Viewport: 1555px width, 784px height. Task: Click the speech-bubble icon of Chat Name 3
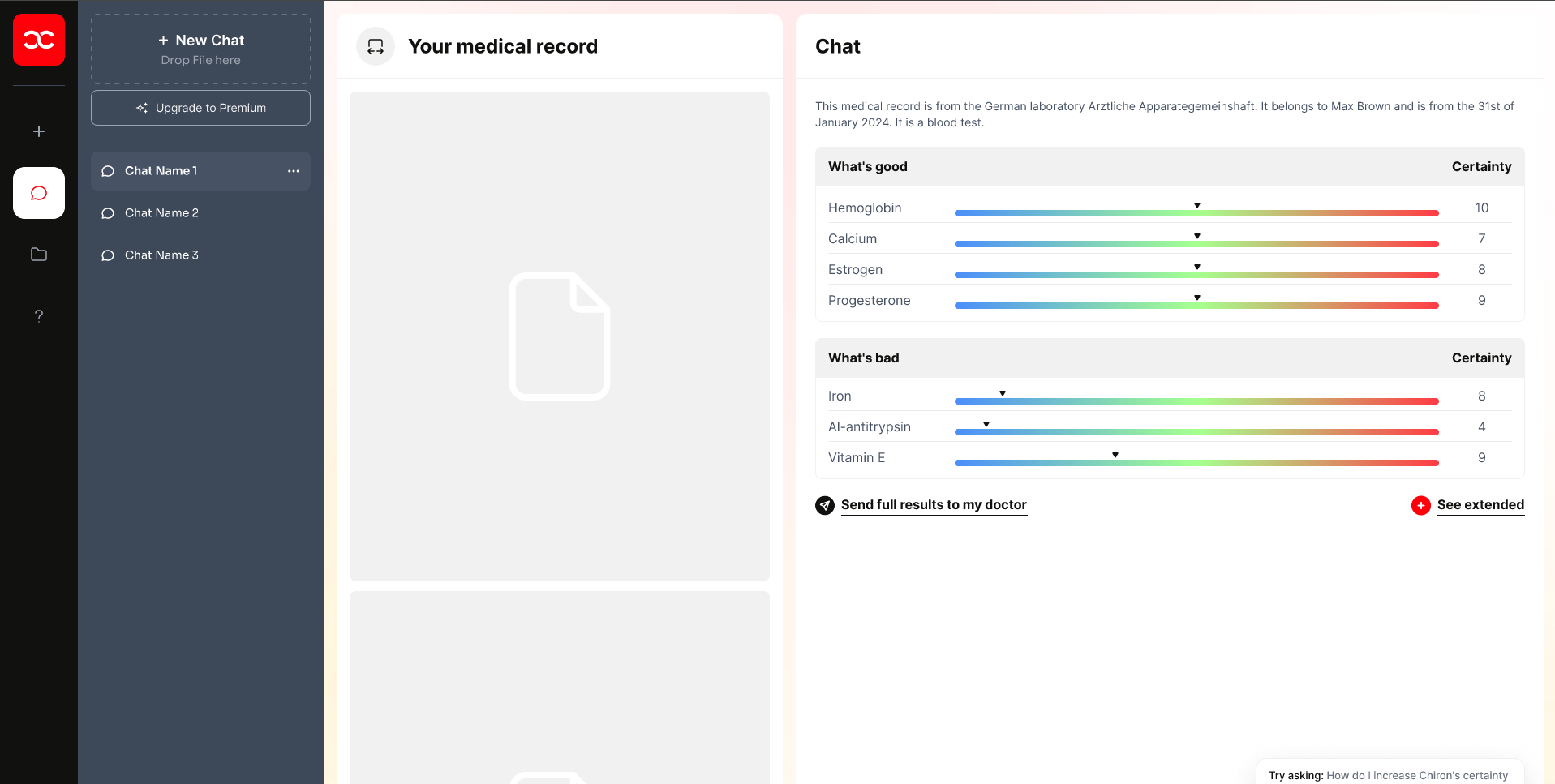(x=108, y=255)
